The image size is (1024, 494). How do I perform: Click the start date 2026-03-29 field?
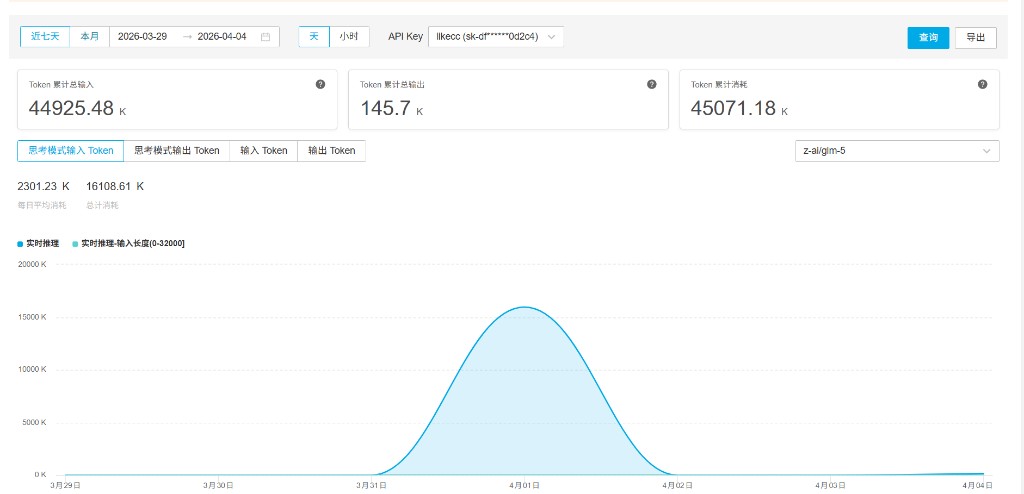click(x=142, y=37)
